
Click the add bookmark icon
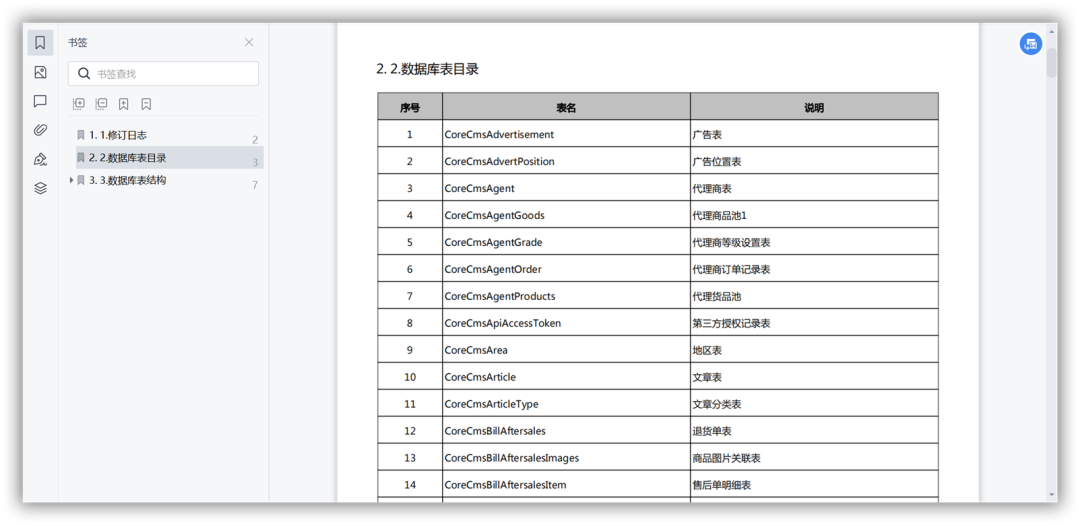coord(123,104)
